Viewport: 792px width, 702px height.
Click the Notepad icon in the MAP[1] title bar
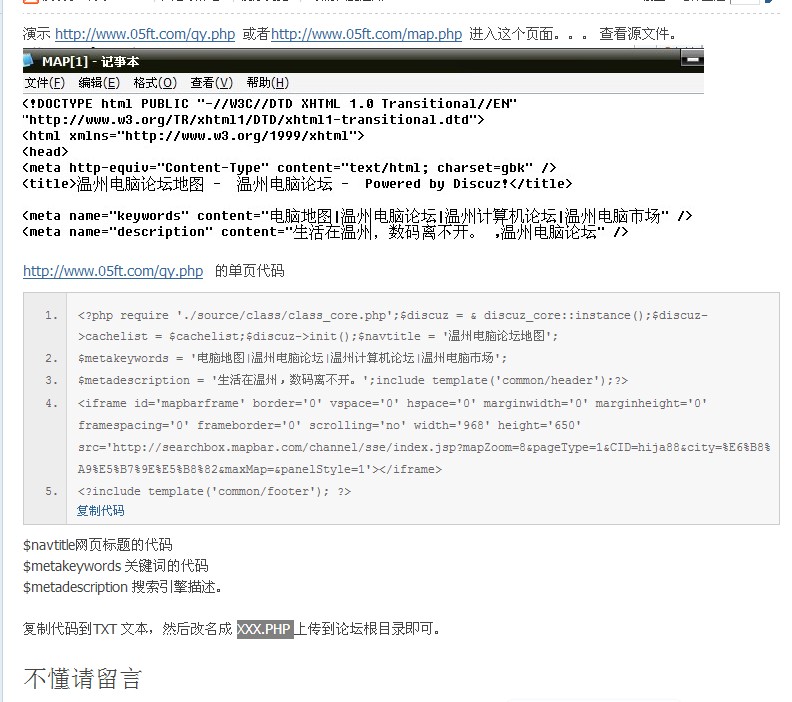28,60
